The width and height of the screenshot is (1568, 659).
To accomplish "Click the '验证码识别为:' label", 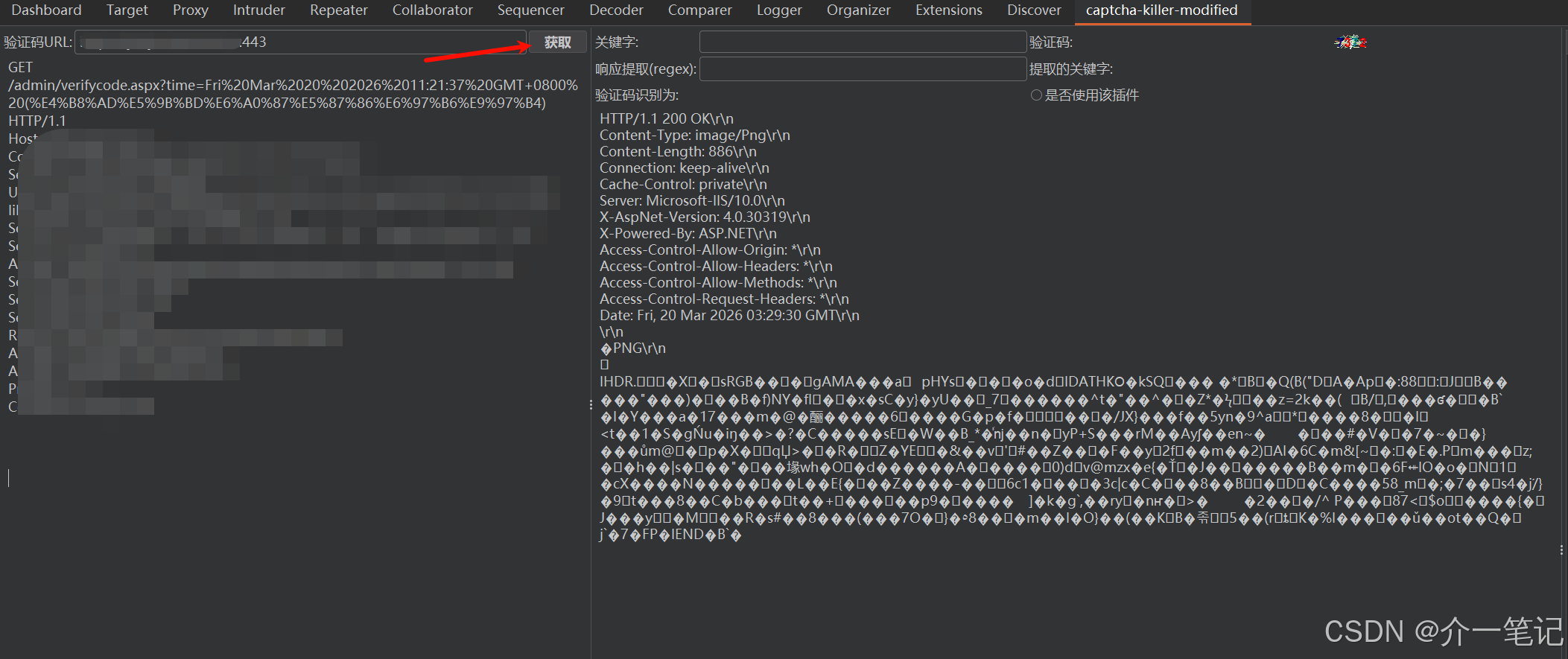I will (637, 95).
